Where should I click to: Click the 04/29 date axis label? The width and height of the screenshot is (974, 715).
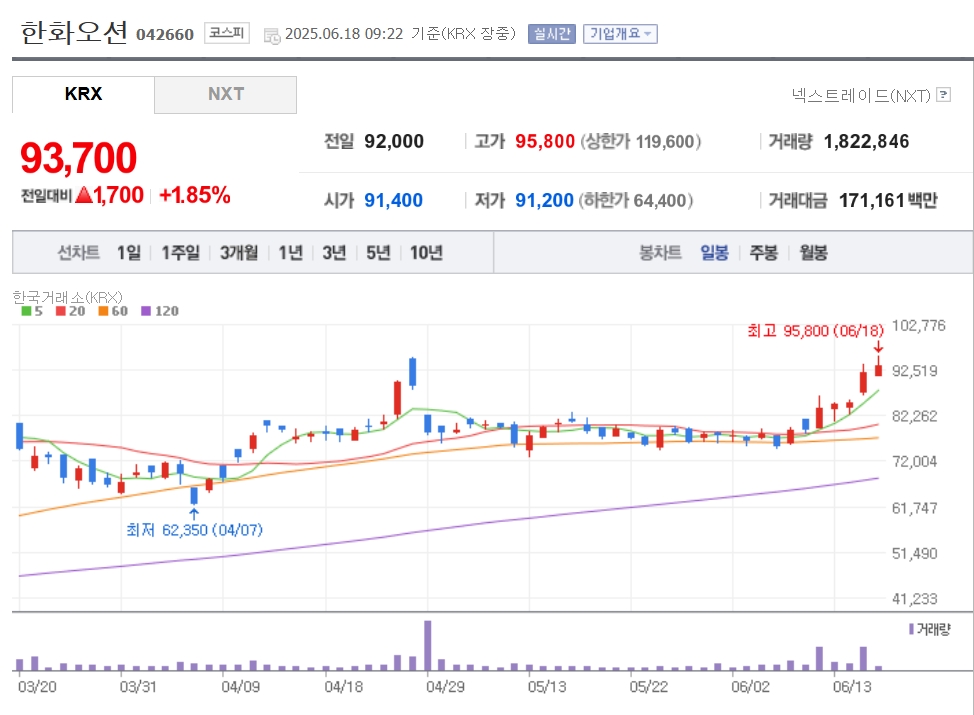[445, 687]
